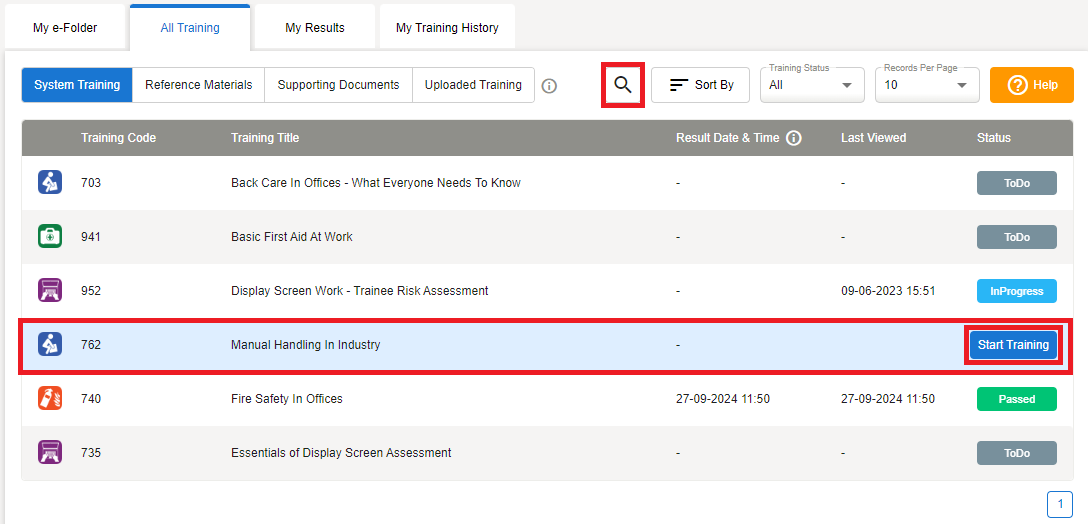Open the Sort By options
This screenshot has width=1088, height=524.
point(700,85)
